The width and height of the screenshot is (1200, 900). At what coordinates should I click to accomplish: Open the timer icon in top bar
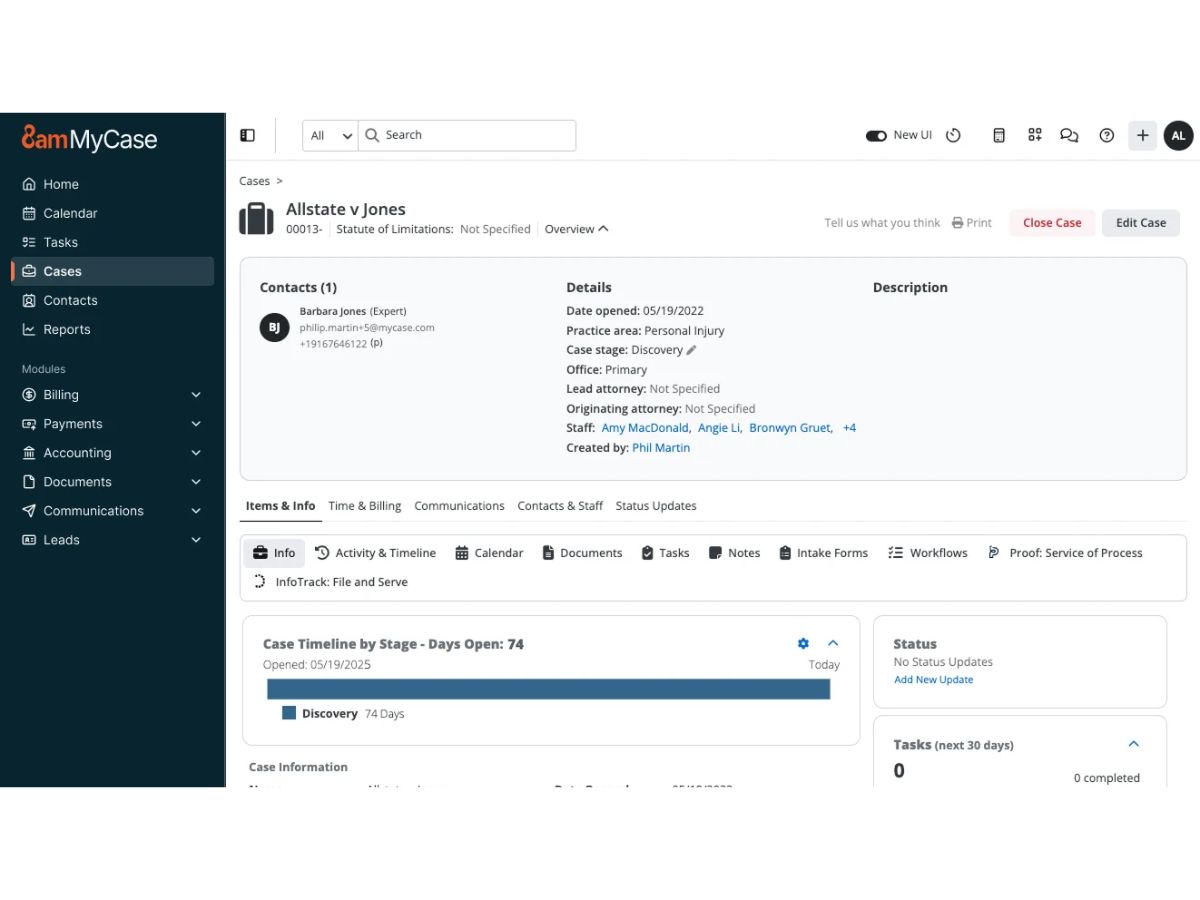click(953, 135)
